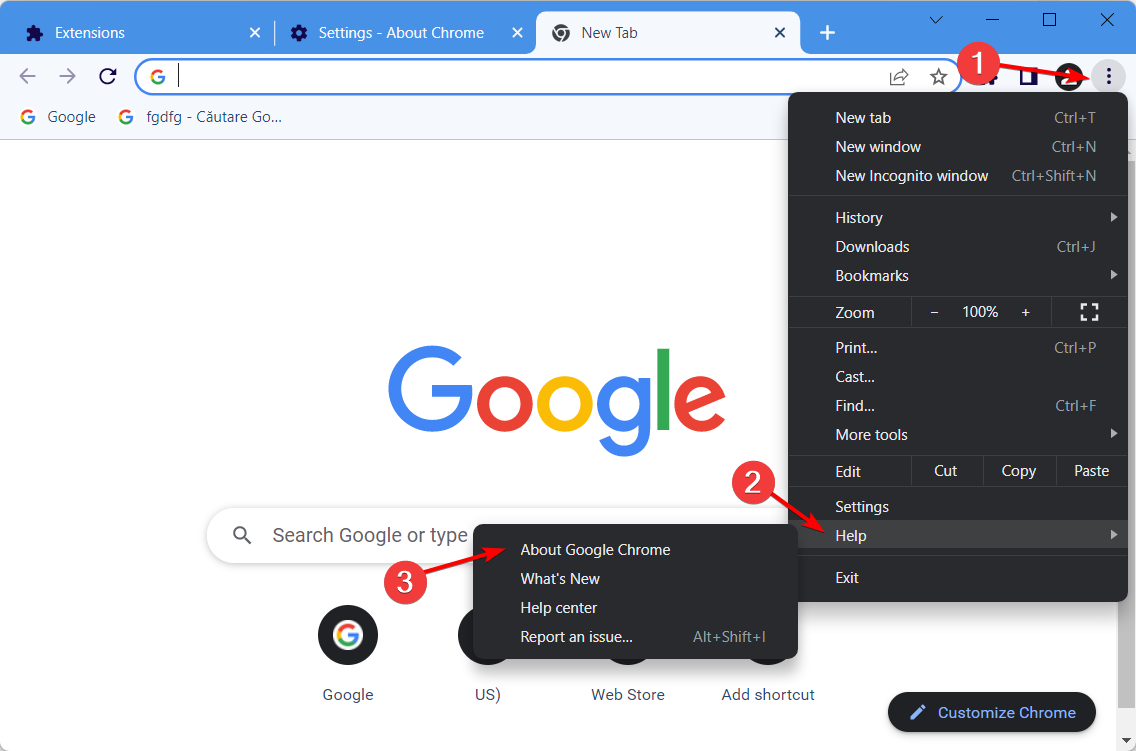Image resolution: width=1136 pixels, height=751 pixels.
Task: Click the three-dot Chrome menu button
Action: [1108, 76]
